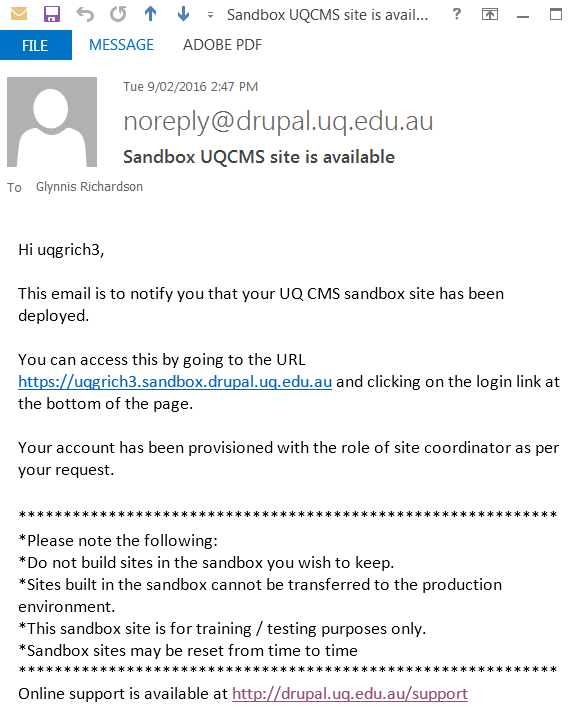Open the drupal.uq.edu.au/support link
576x717 pixels.
click(350, 694)
